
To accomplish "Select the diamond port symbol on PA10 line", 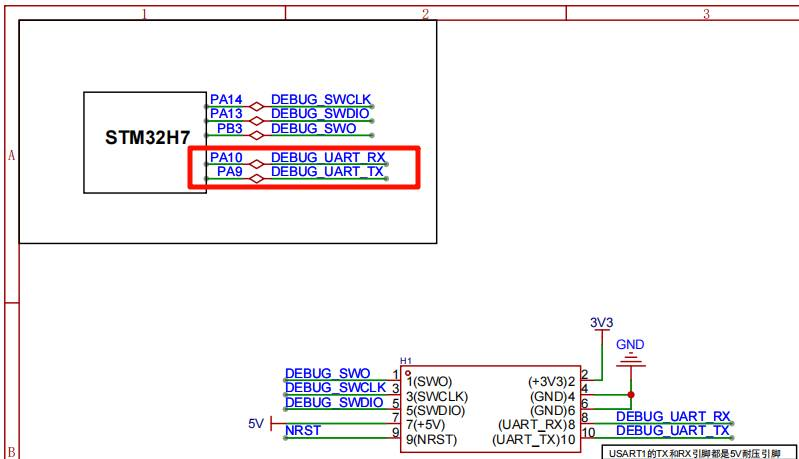I will [256, 164].
